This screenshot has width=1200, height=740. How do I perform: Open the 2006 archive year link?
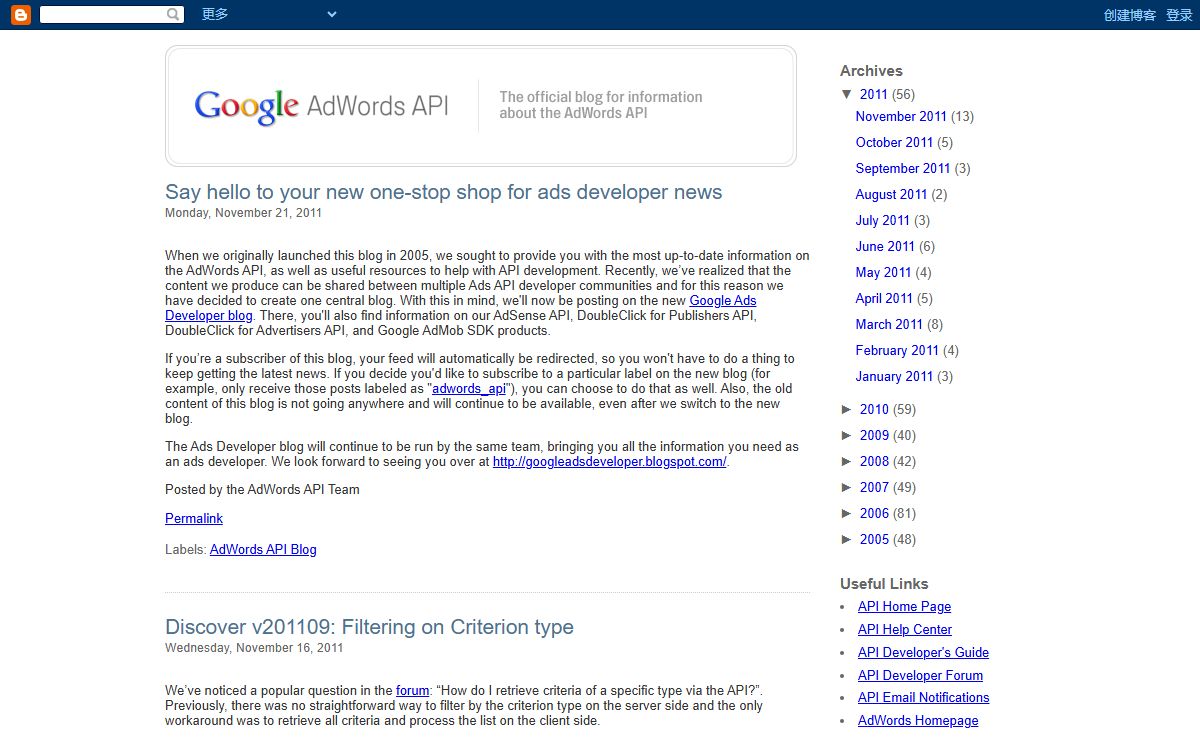point(874,513)
